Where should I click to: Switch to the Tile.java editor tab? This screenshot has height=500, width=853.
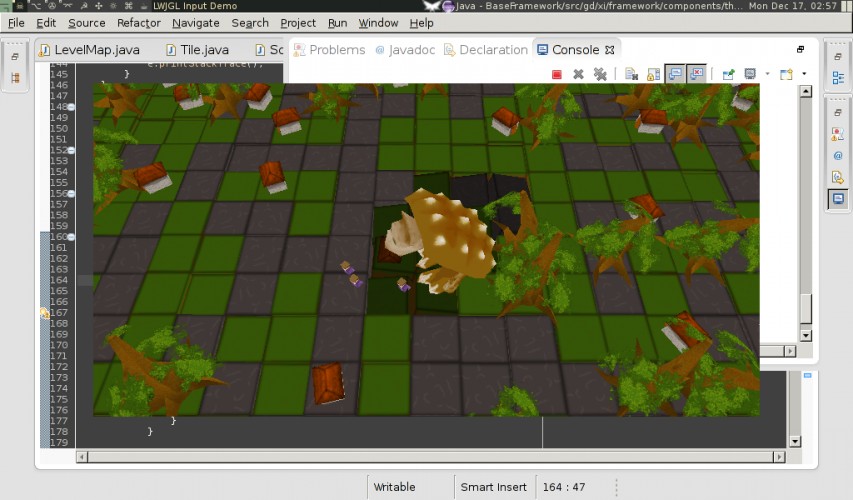[197, 50]
